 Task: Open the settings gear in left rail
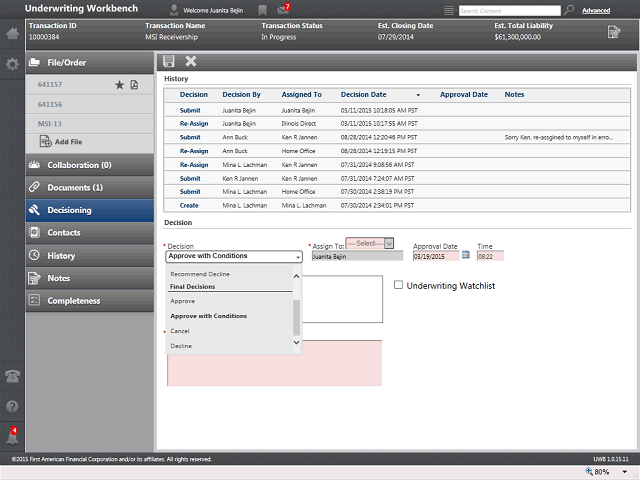click(12, 64)
